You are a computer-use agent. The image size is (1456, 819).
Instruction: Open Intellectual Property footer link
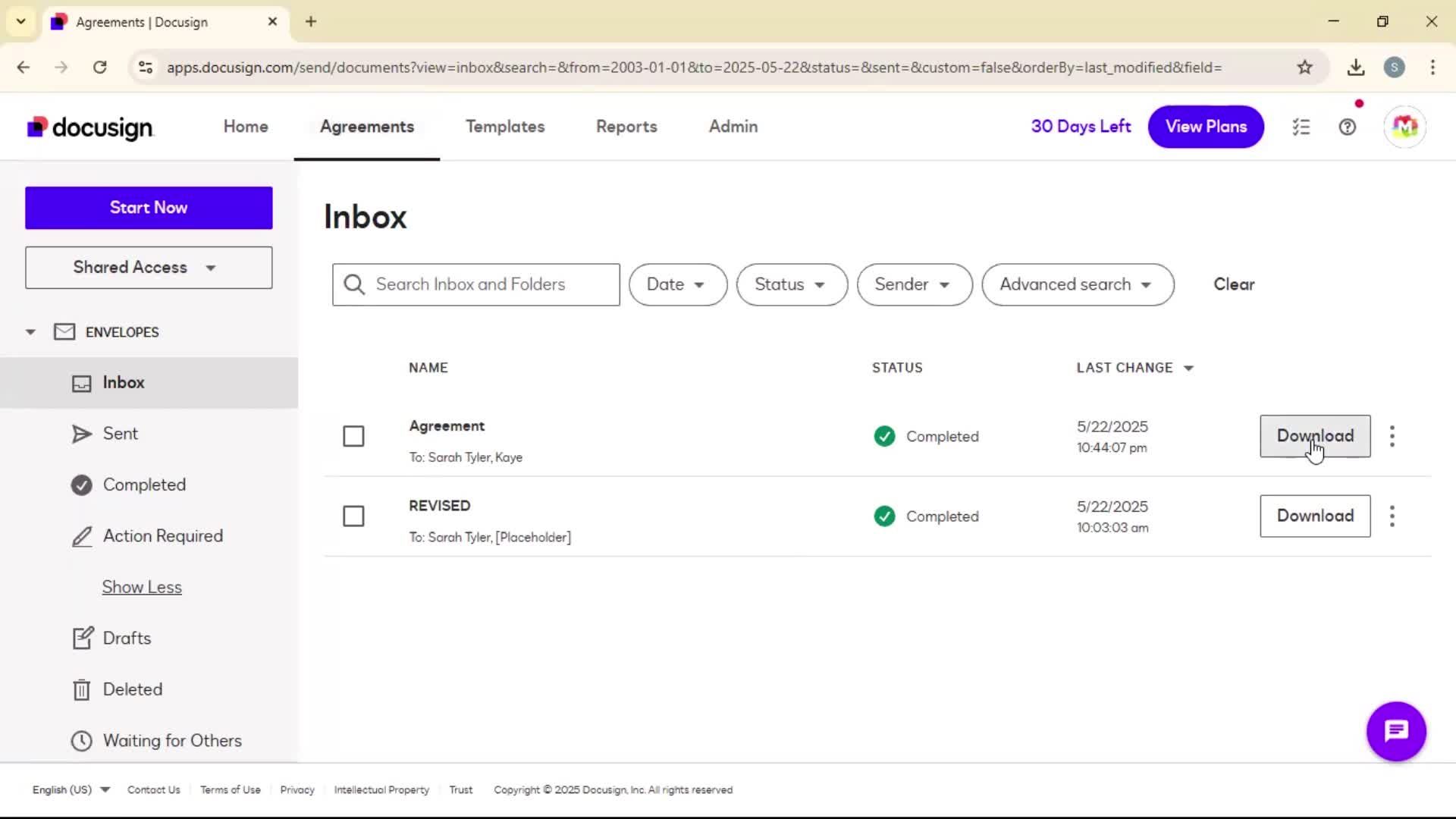(x=381, y=790)
